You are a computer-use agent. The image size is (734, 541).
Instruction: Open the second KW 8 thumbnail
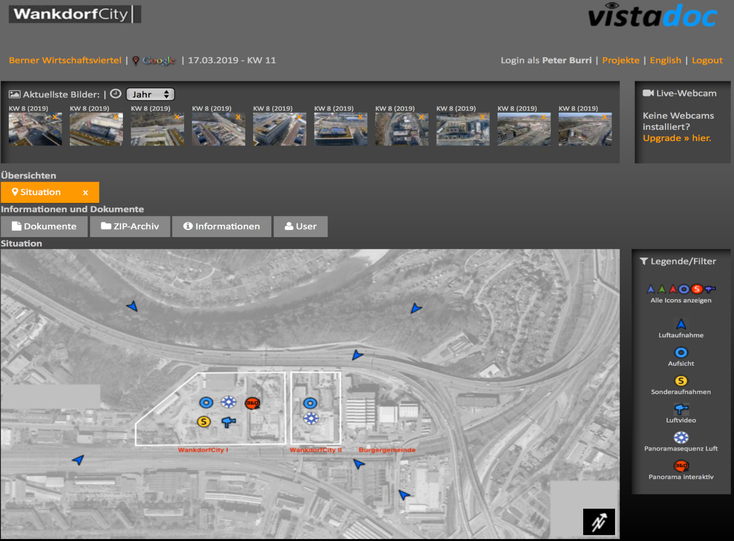click(x=96, y=129)
